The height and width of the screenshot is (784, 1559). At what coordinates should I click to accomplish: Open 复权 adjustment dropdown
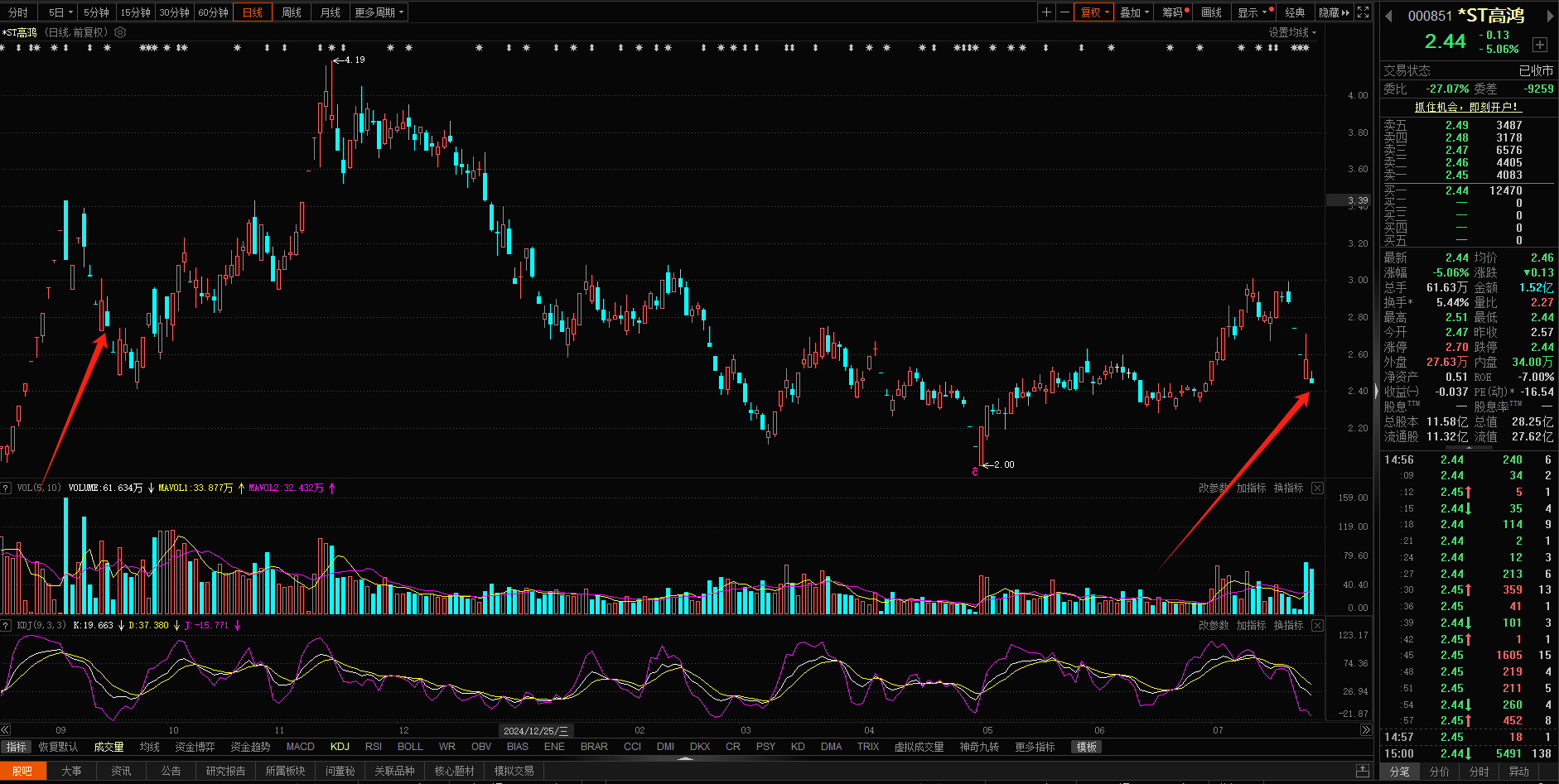[1093, 12]
